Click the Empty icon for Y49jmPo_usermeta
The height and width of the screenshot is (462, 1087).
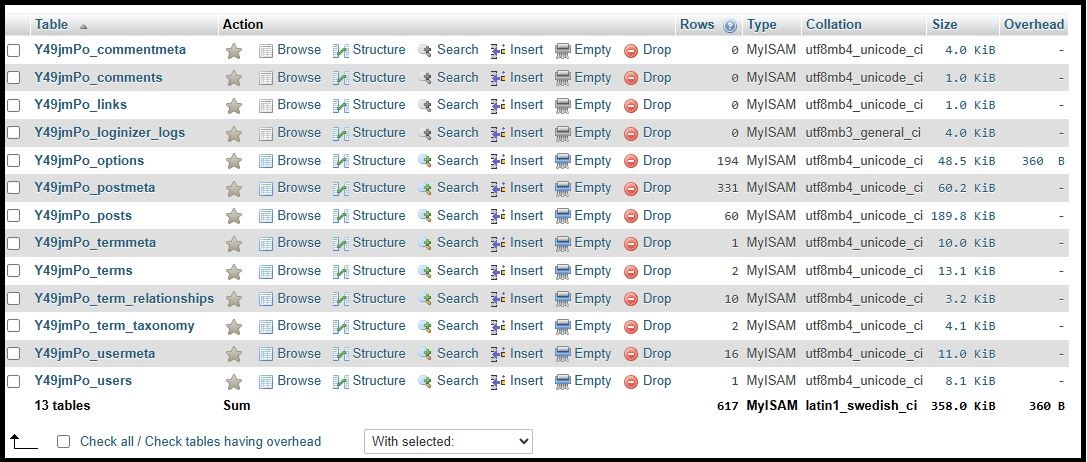click(x=563, y=354)
